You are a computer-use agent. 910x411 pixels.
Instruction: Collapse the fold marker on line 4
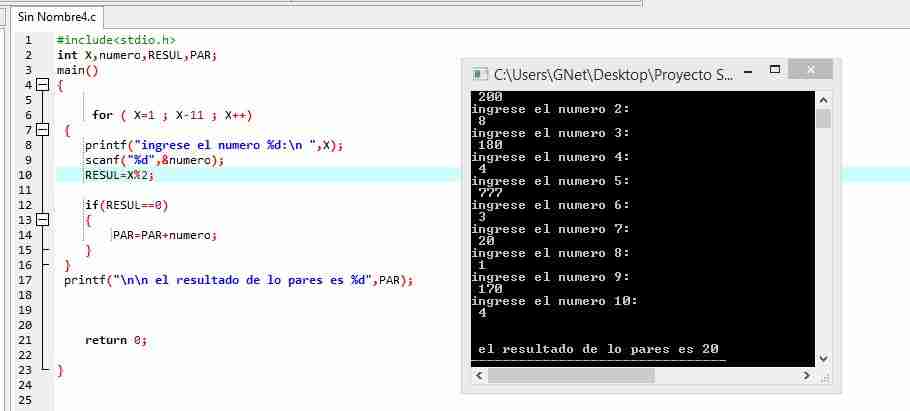[42, 85]
